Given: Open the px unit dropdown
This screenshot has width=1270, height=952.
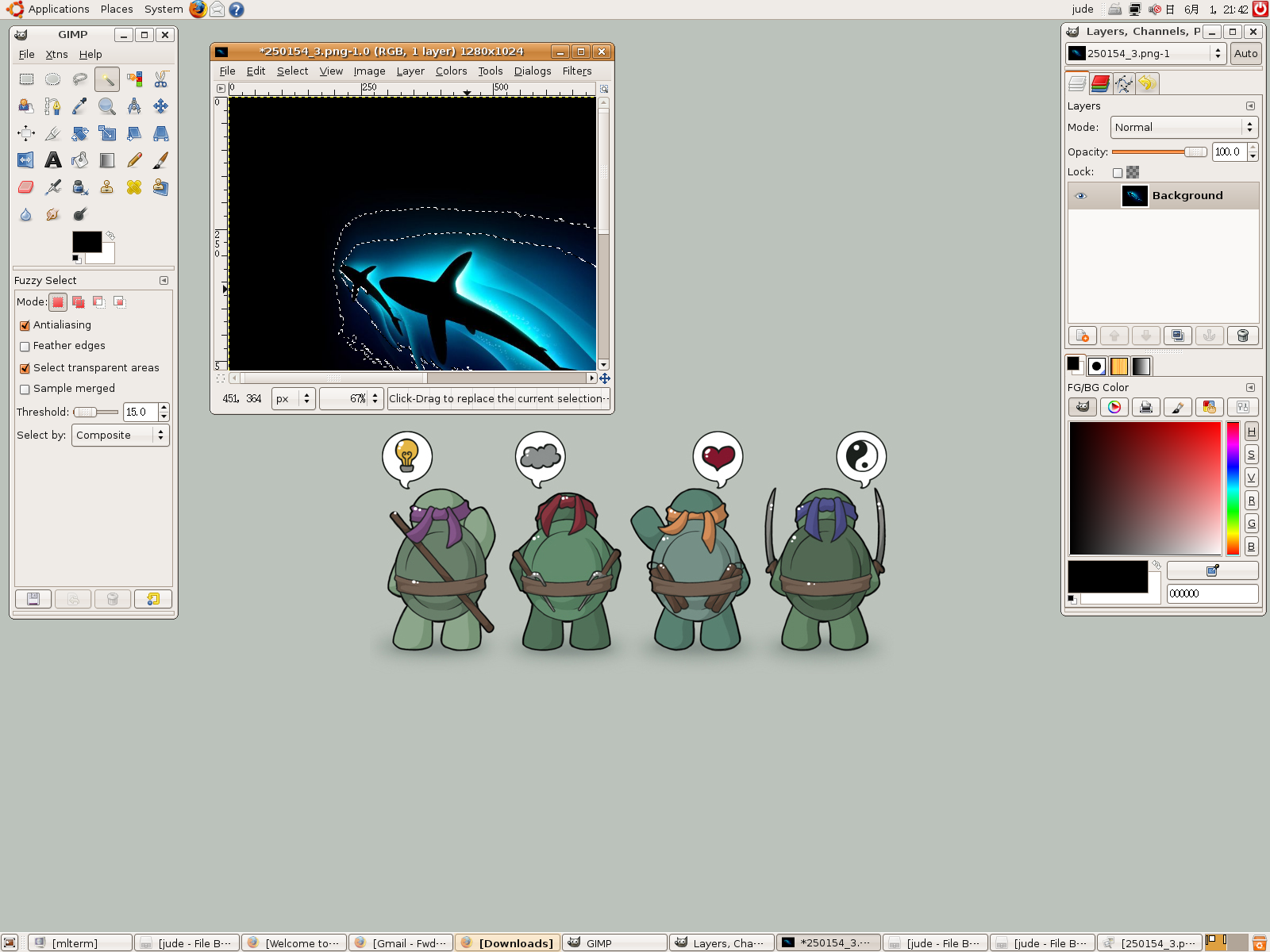Looking at the screenshot, I should tap(294, 399).
